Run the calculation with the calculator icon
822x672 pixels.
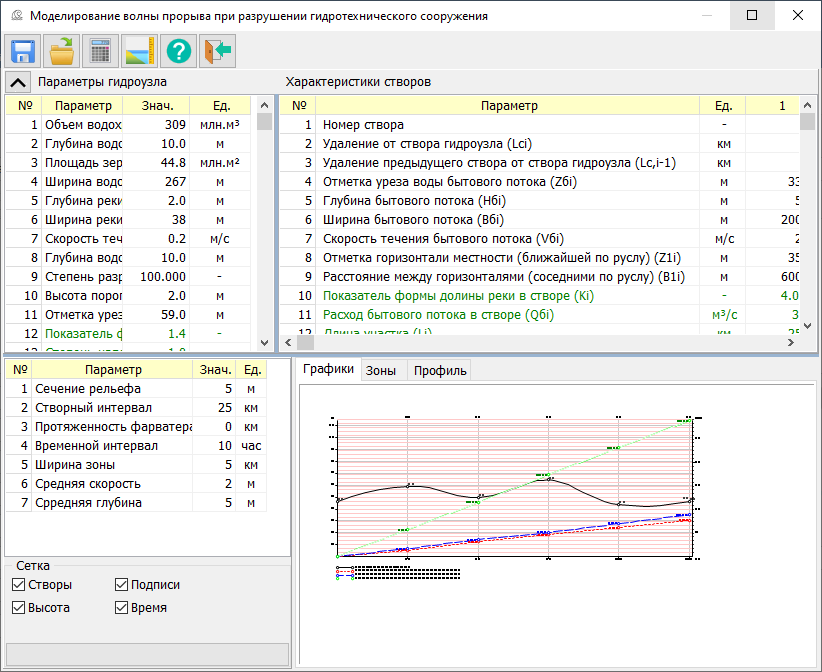pos(100,50)
